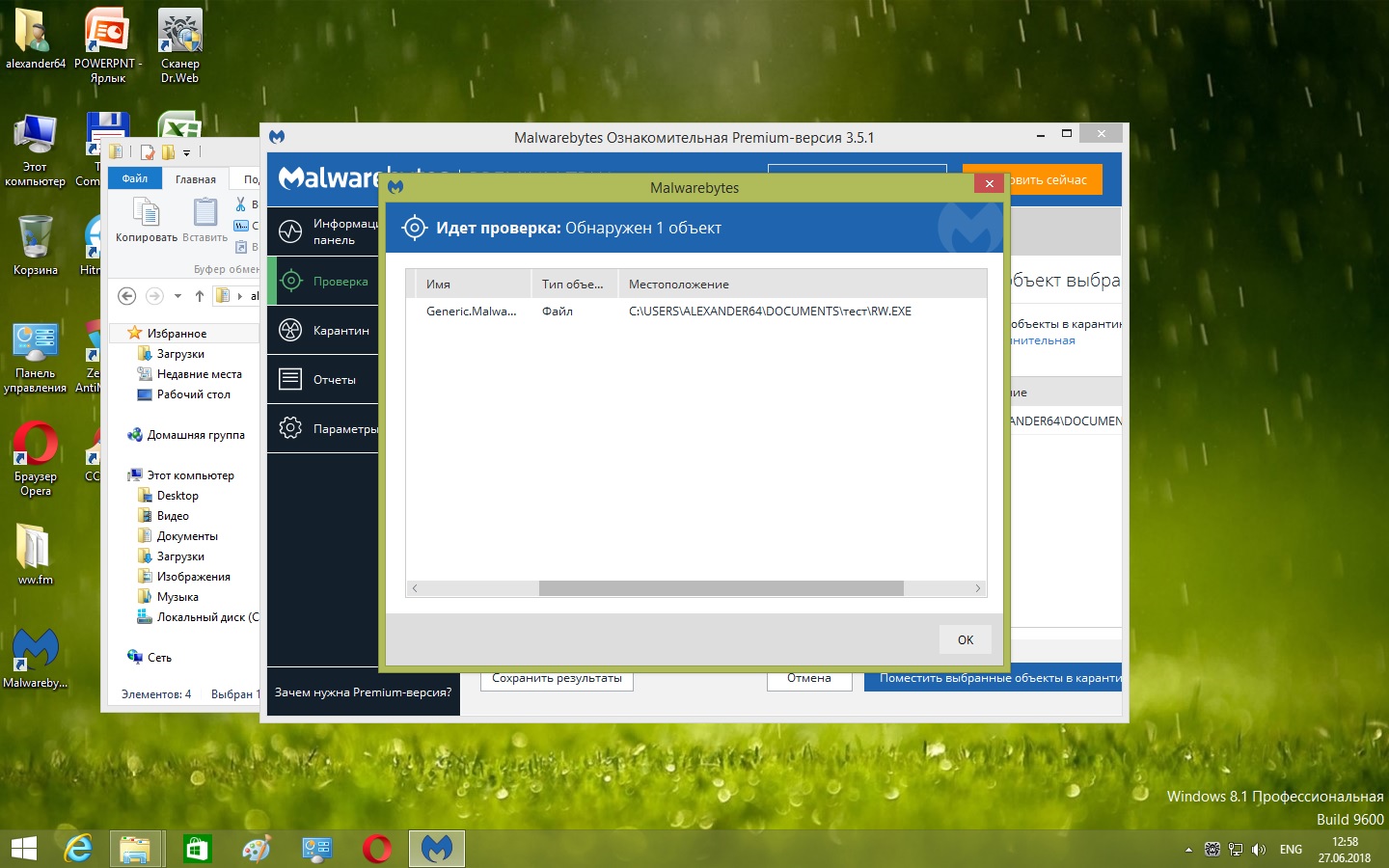Select Загрузки under Избранное in Explorer
Screen dimensions: 1389x868
(x=180, y=354)
